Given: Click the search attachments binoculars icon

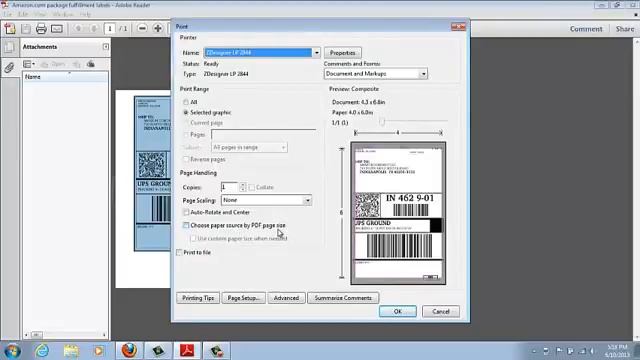Looking at the screenshot, I should (91, 64).
